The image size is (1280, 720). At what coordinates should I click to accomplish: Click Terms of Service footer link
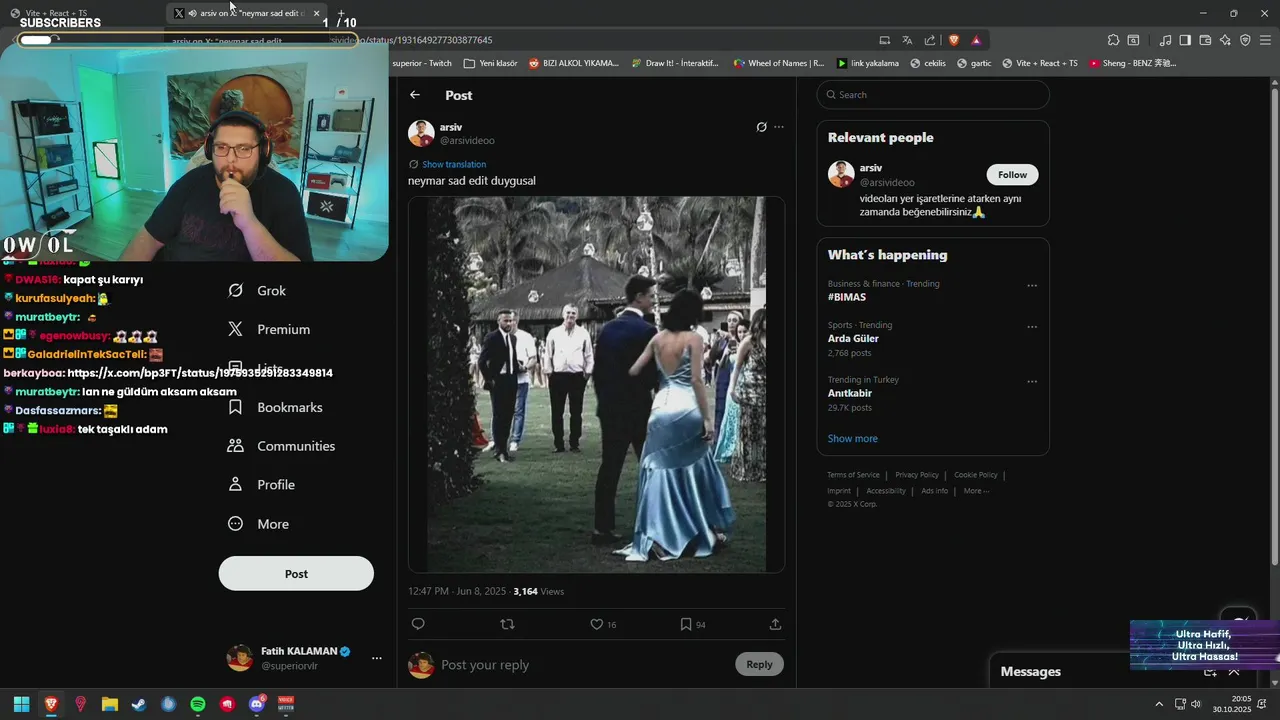click(853, 475)
